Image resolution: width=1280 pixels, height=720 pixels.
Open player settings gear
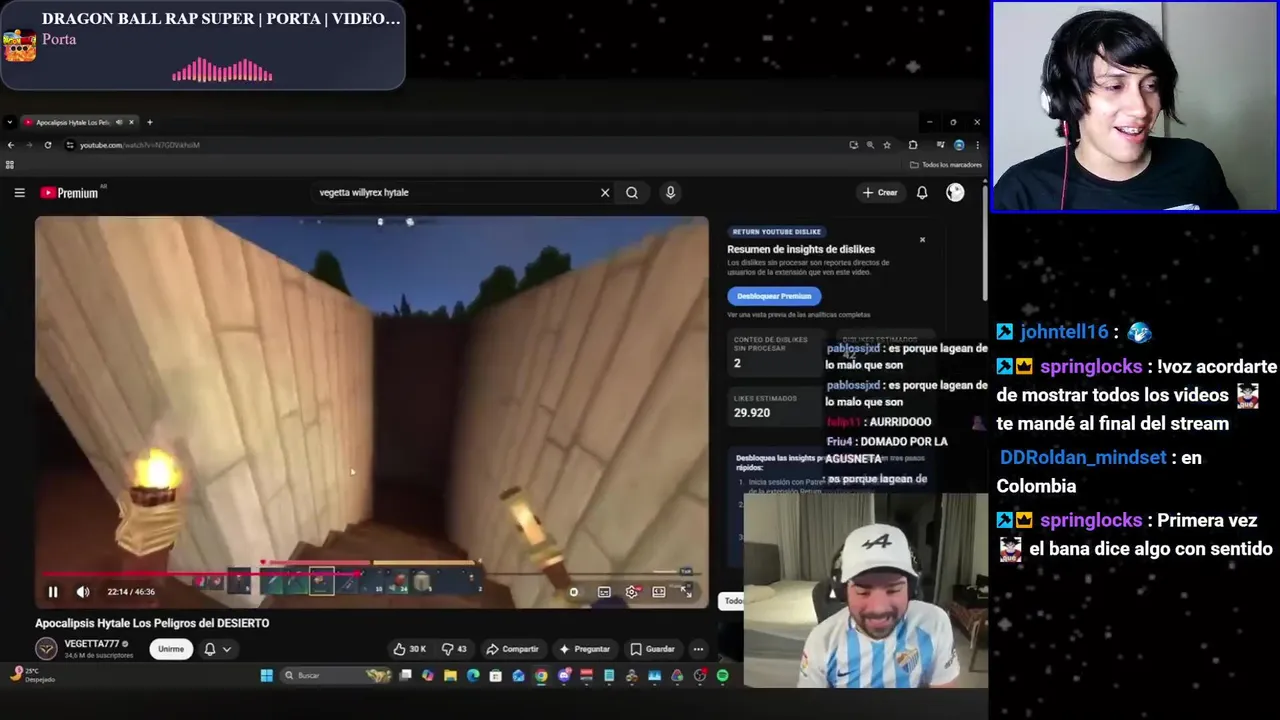point(632,592)
